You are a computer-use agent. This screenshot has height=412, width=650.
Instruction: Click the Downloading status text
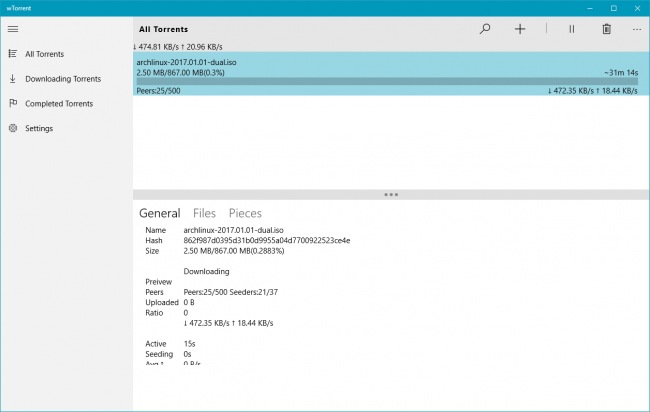(x=206, y=271)
